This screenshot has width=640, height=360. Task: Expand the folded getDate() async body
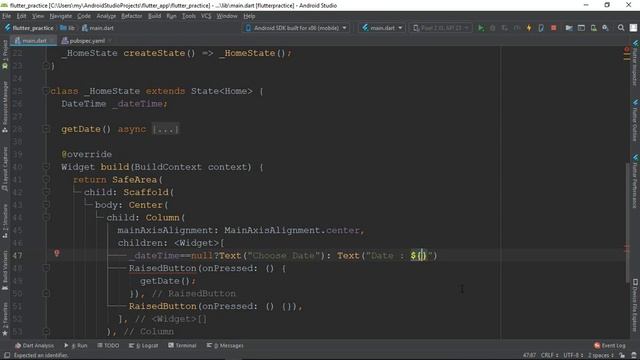coord(165,129)
